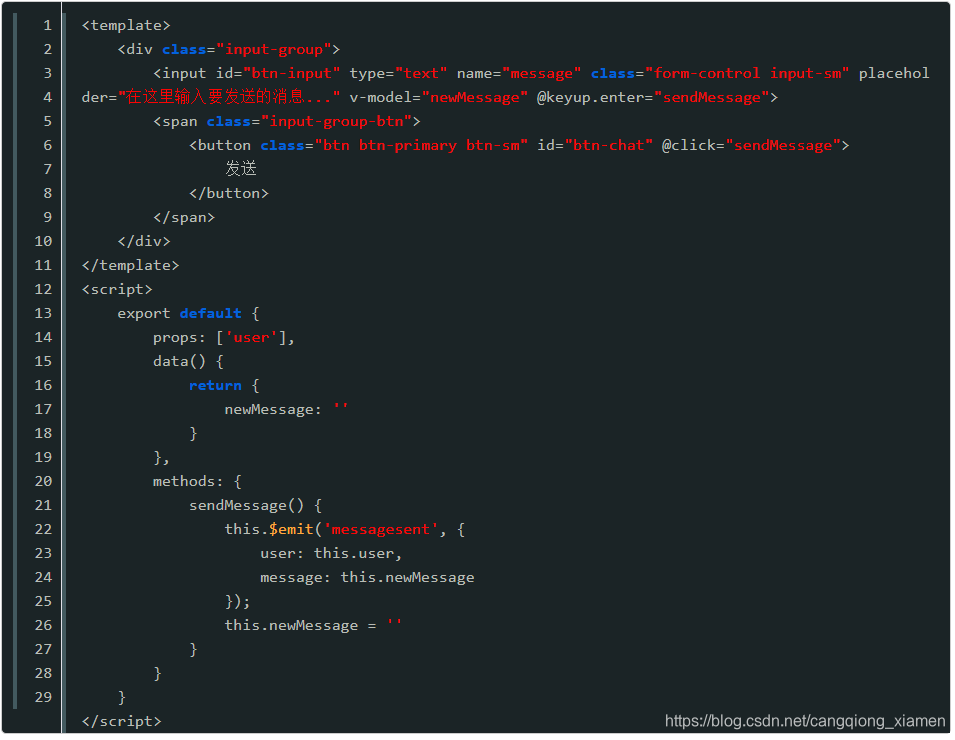
Task: Click the 'messagesent' event string
Action: [381, 530]
